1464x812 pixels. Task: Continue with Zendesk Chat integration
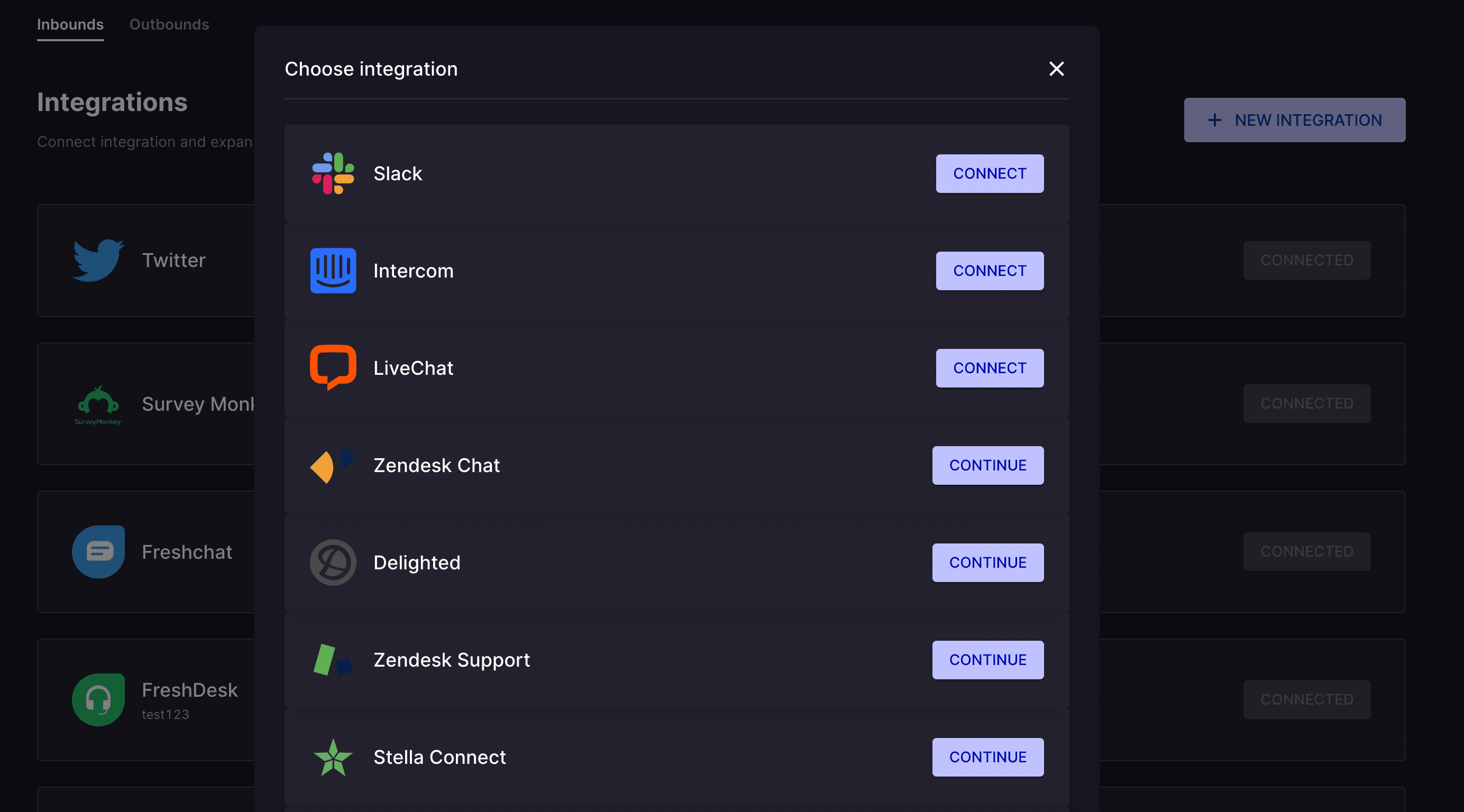[987, 465]
